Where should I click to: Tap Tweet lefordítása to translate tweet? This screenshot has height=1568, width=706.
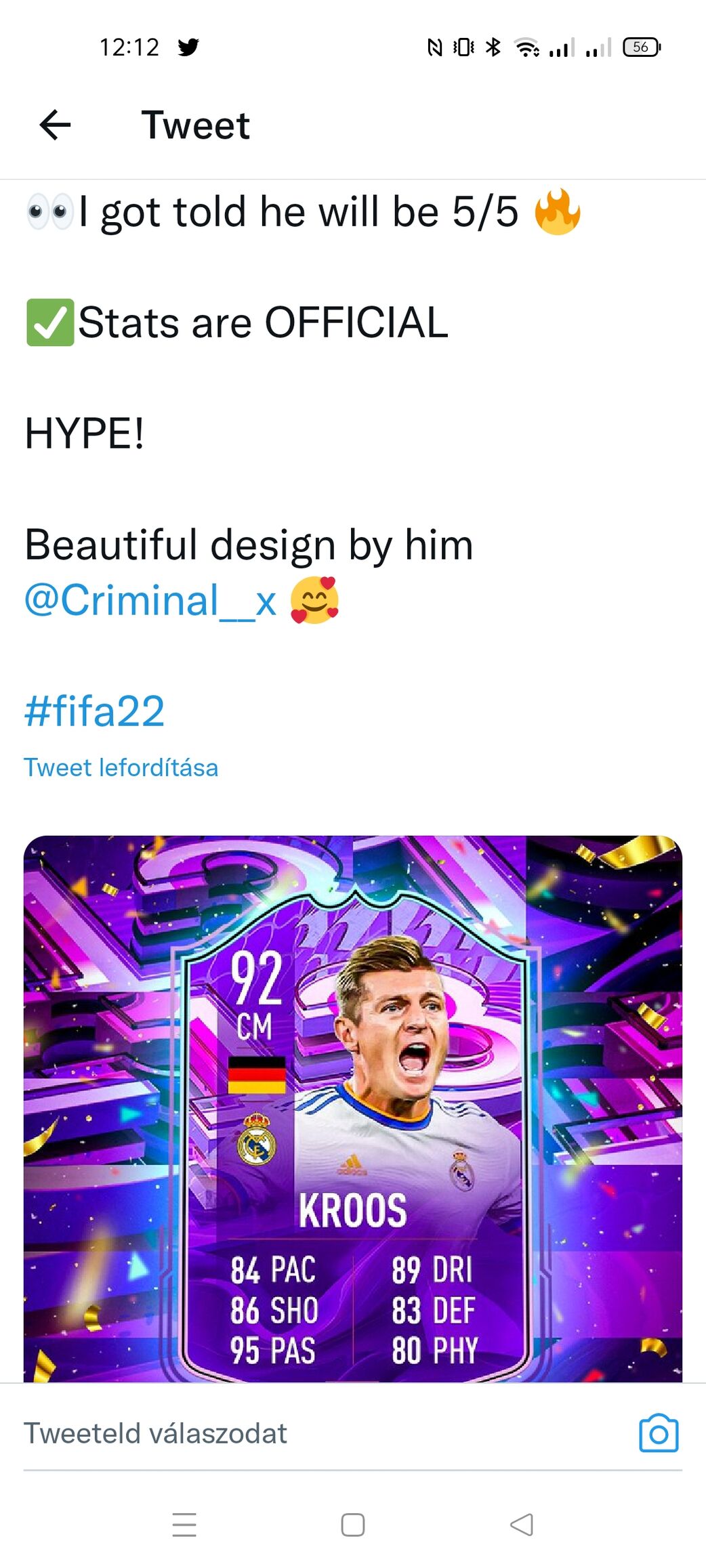121,767
